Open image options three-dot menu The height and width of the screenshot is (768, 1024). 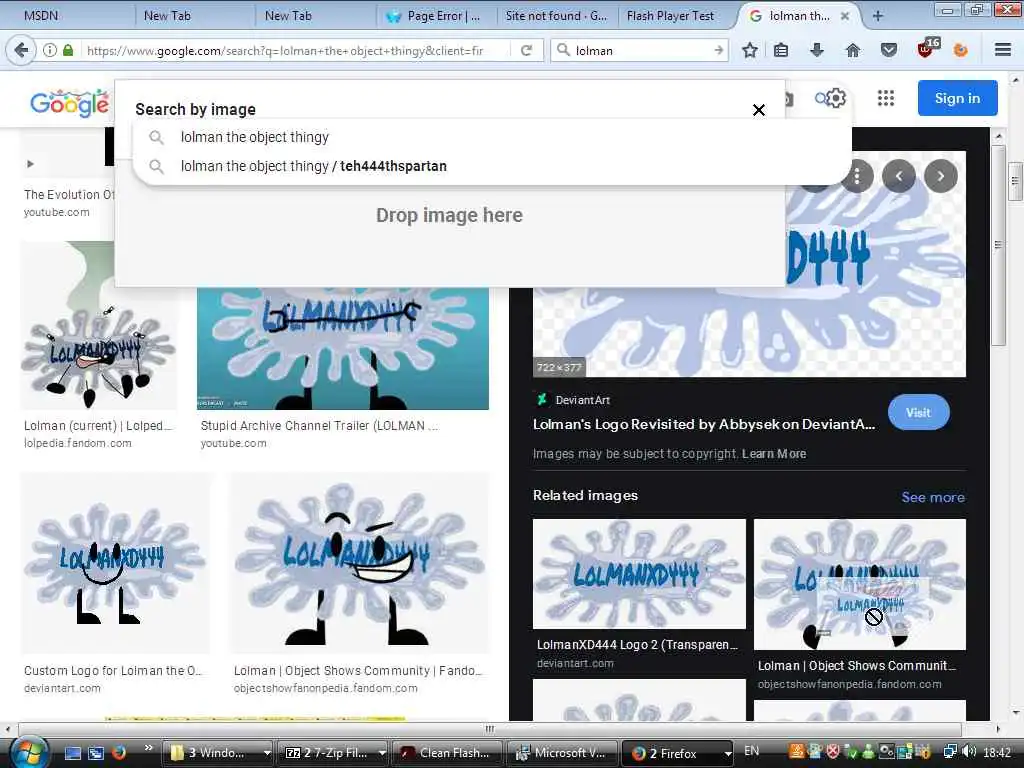pyautogui.click(x=856, y=176)
